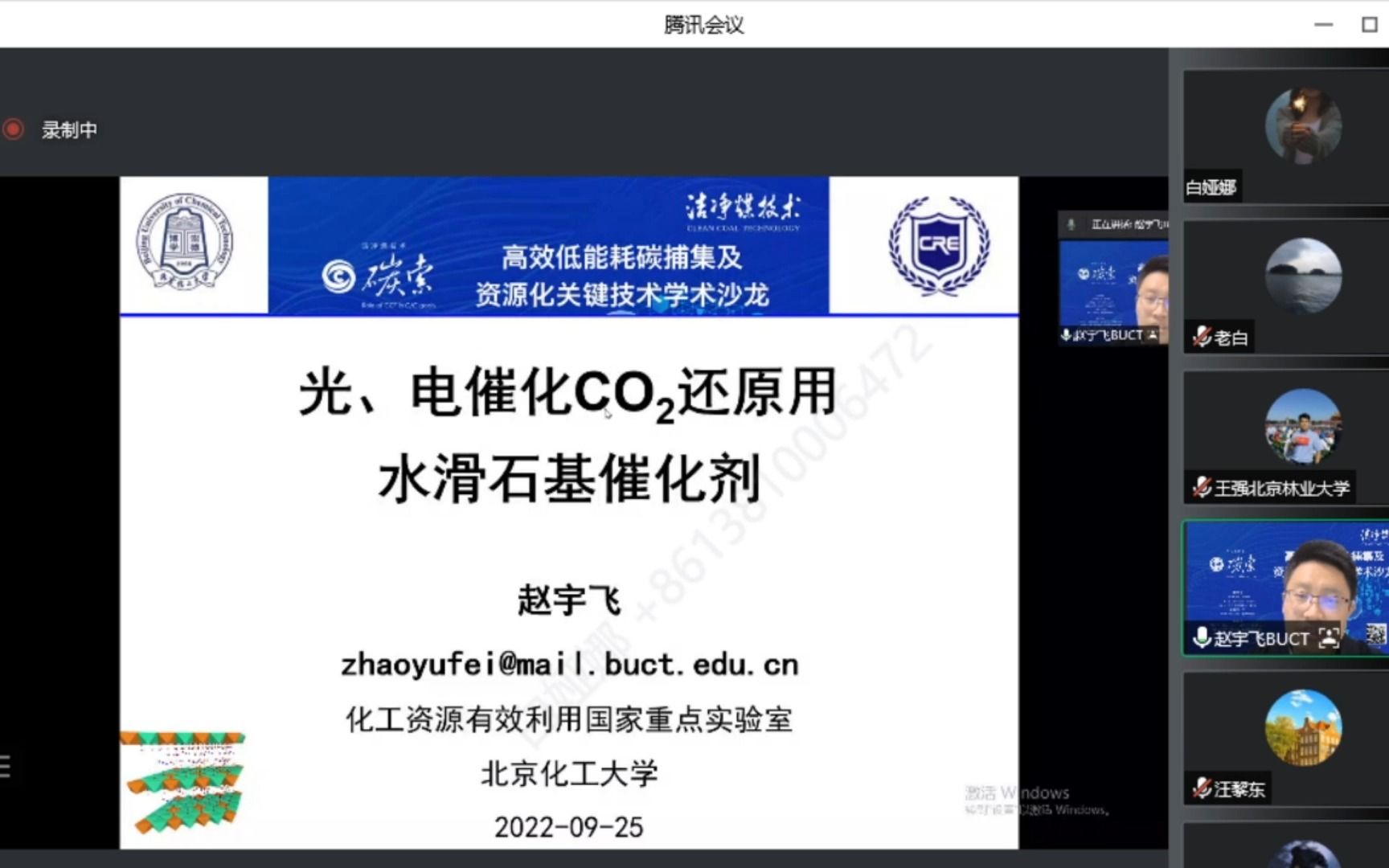Viewport: 1389px width, 868px height.
Task: Click the layered crystal structure image
Action: click(x=182, y=783)
